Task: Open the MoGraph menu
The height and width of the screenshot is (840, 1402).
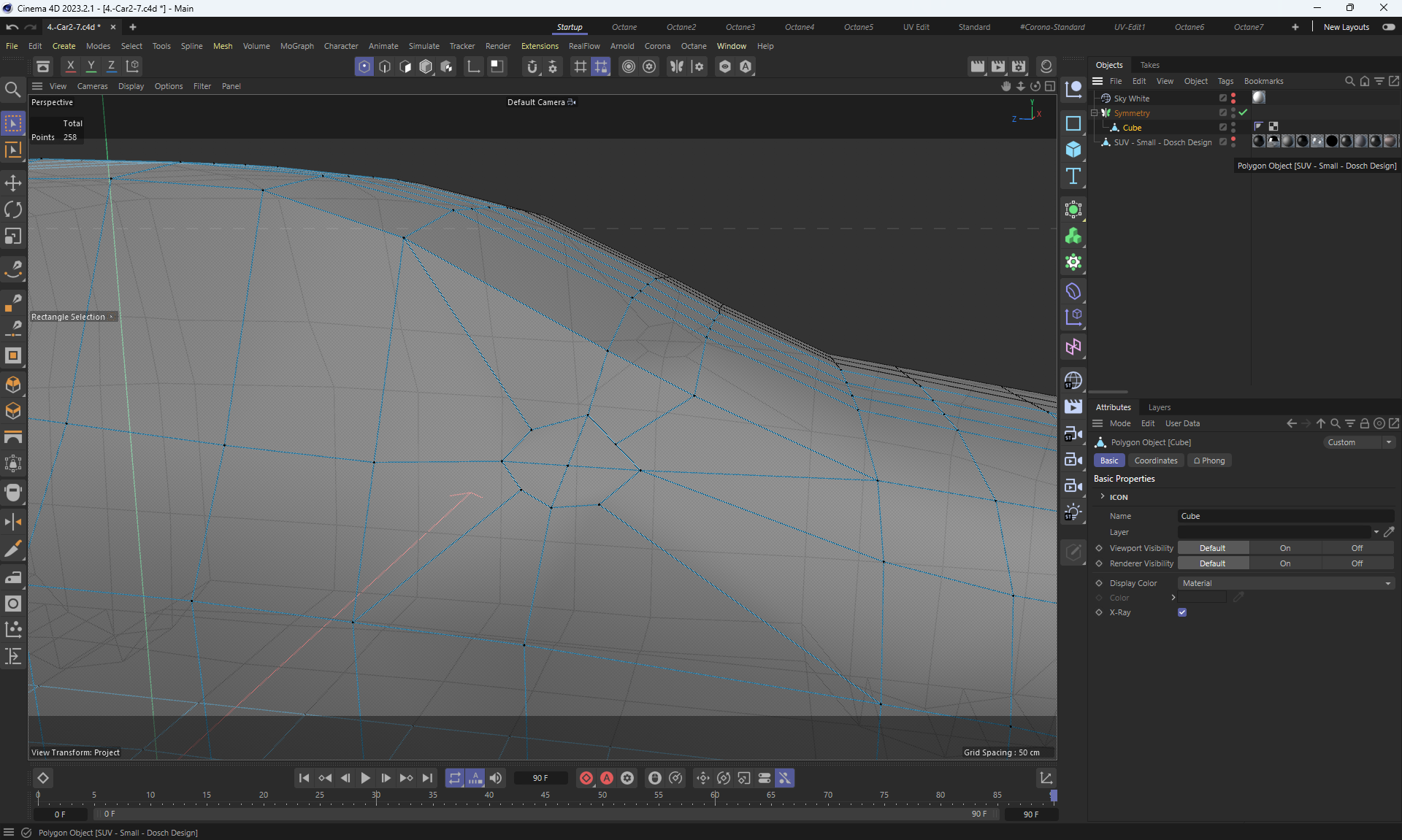Action: pyautogui.click(x=296, y=46)
